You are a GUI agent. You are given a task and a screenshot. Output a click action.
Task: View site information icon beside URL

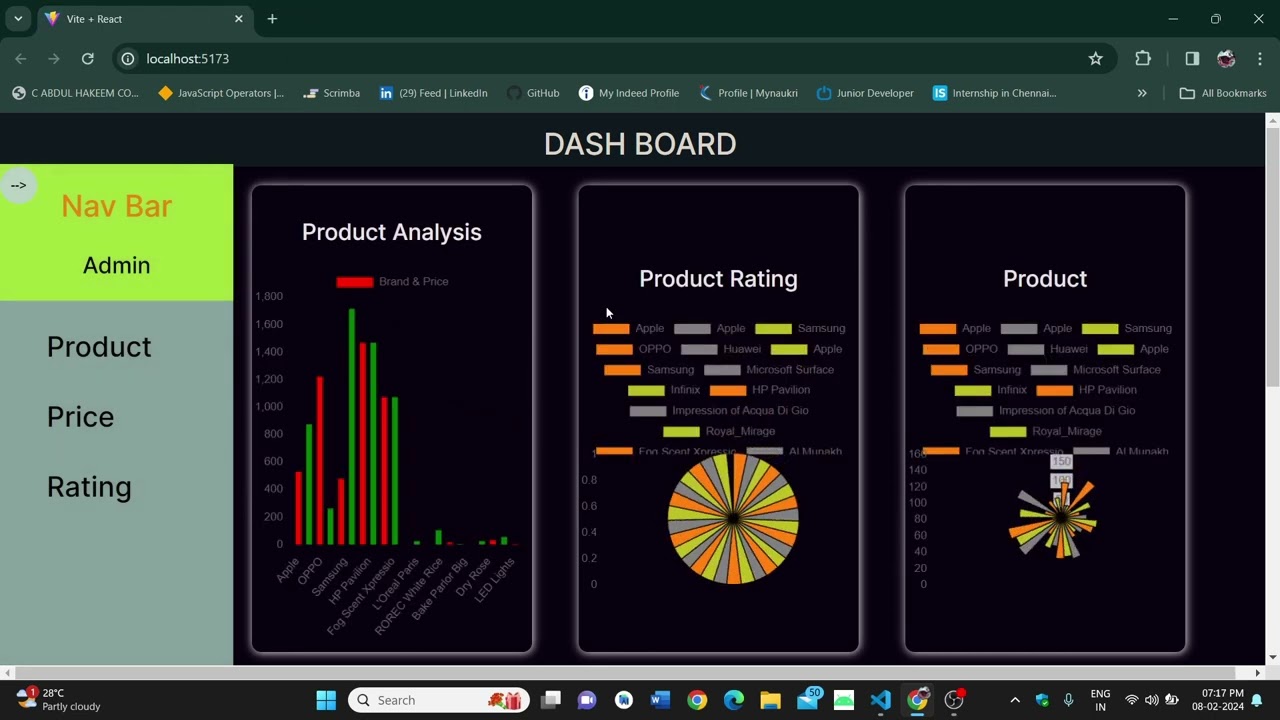pyautogui.click(x=128, y=59)
